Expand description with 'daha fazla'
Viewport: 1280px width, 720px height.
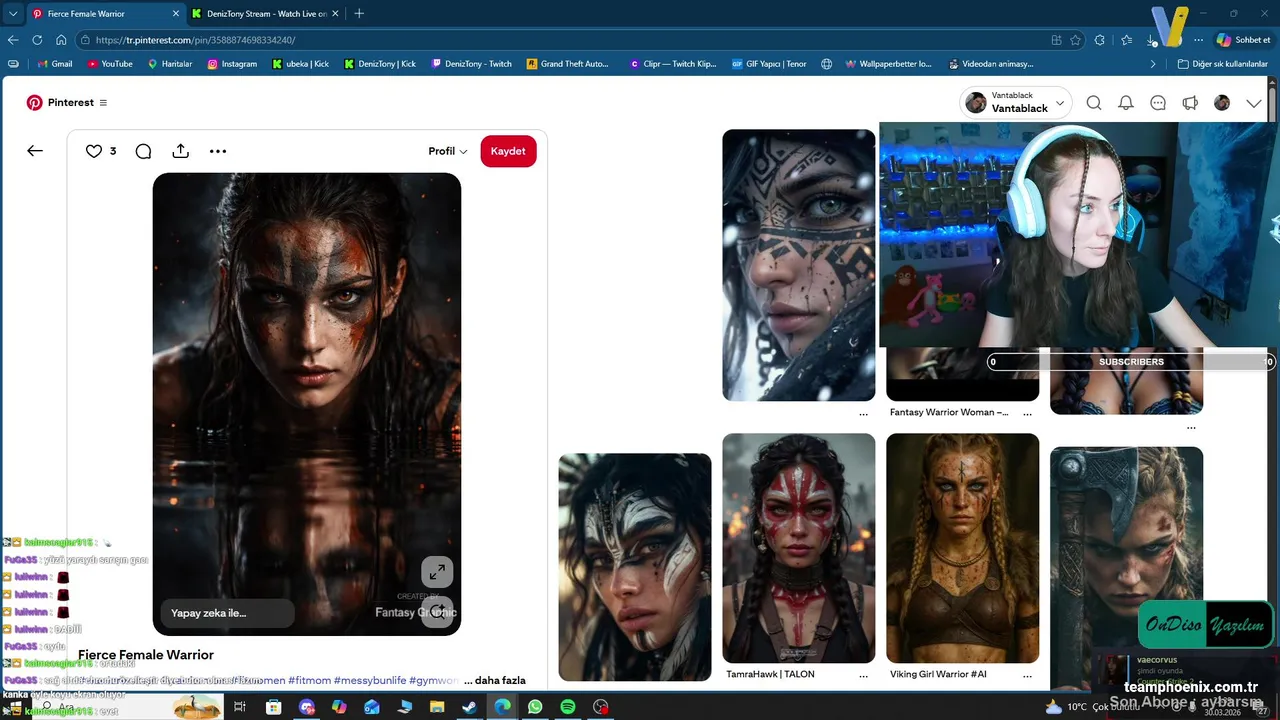tap(500, 680)
